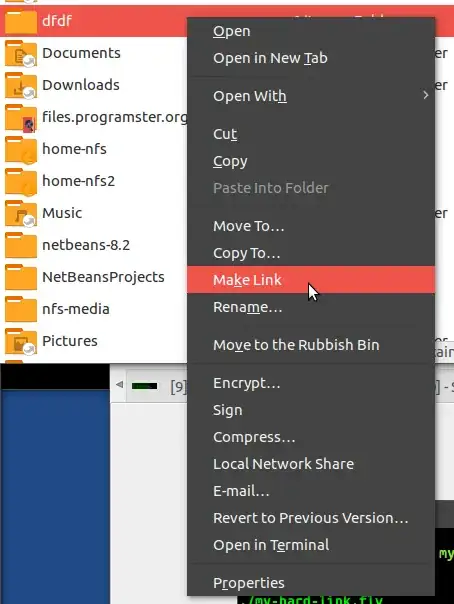Select the files.programster.org folder icon

[21, 117]
